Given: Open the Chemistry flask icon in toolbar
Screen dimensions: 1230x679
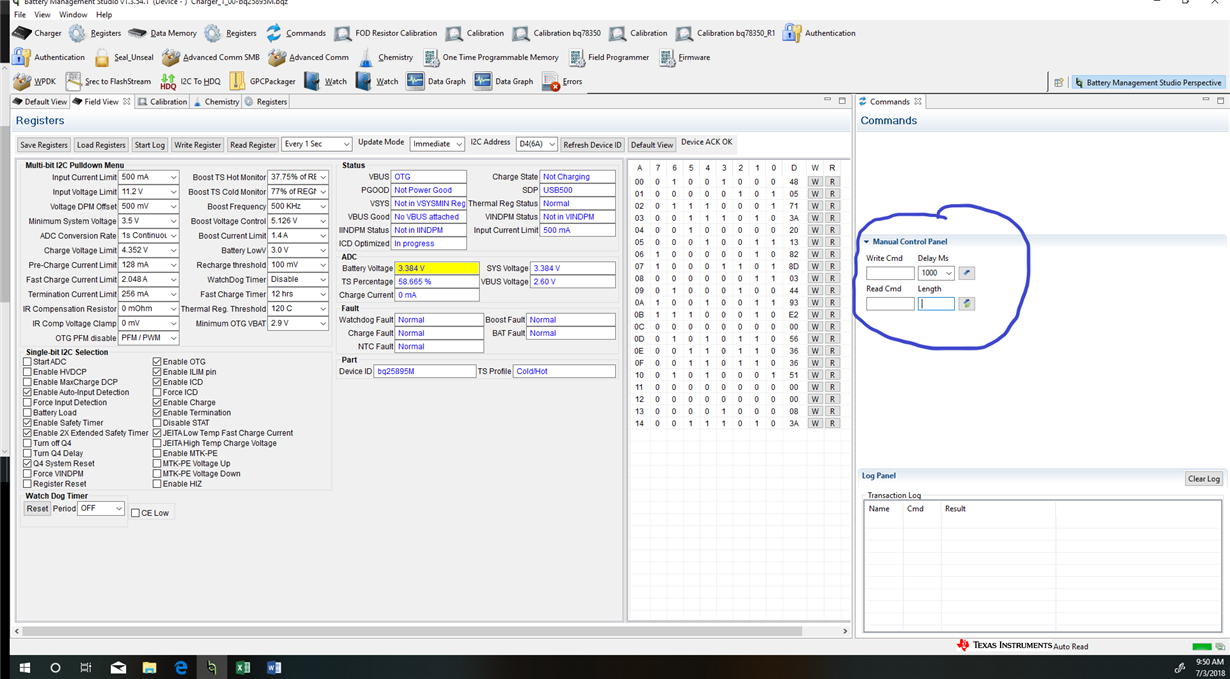Looking at the screenshot, I should click(366, 58).
